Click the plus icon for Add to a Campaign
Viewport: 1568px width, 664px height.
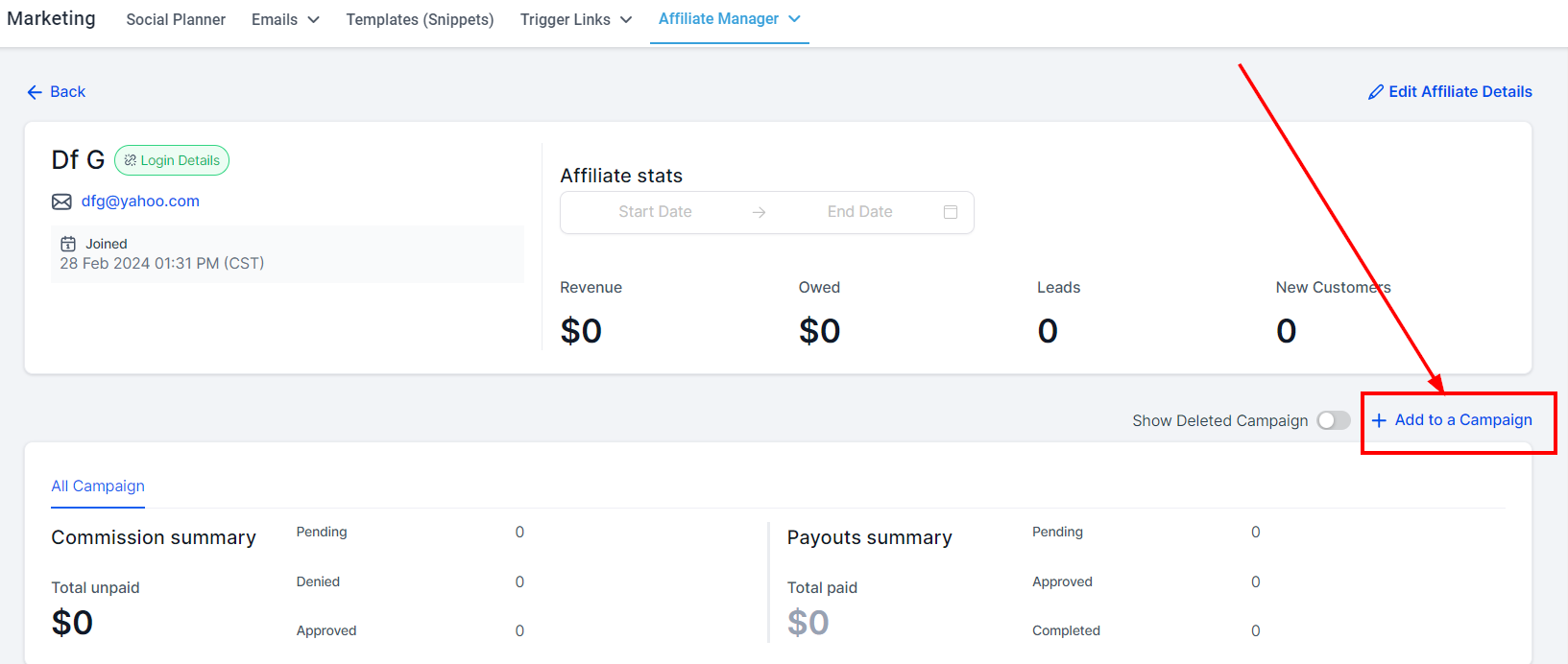coord(1379,420)
